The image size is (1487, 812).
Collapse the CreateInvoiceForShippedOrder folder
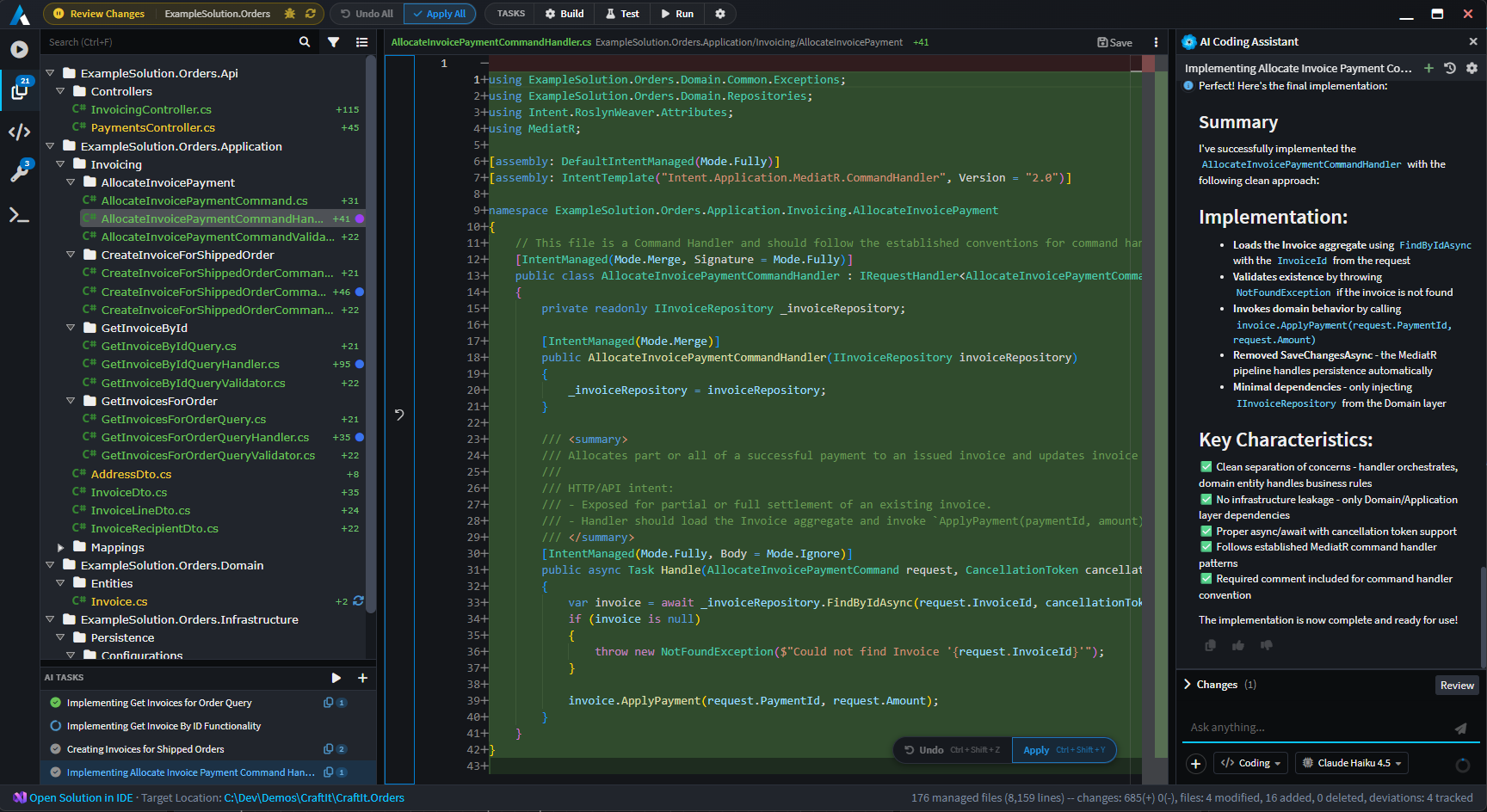[x=71, y=255]
